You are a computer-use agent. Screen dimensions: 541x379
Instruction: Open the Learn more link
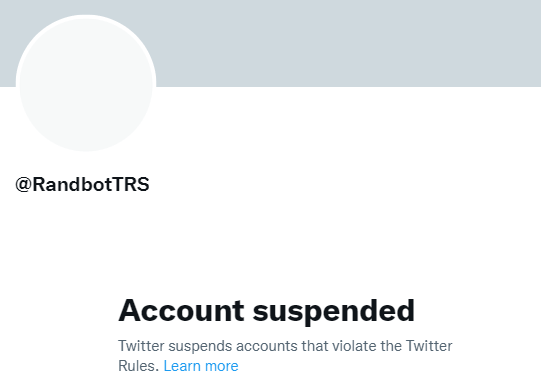[201, 366]
